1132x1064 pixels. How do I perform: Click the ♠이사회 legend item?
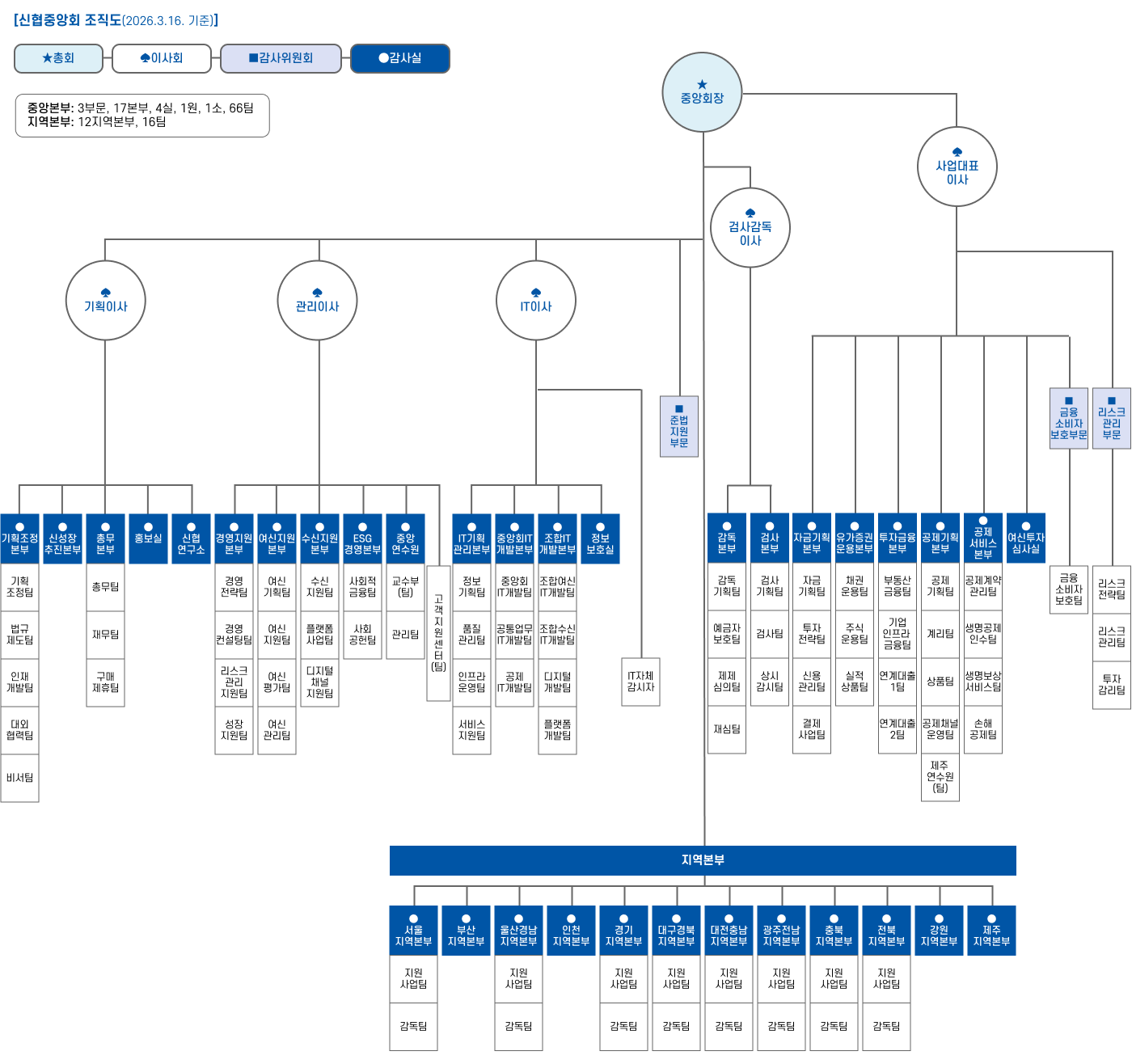pyautogui.click(x=162, y=58)
